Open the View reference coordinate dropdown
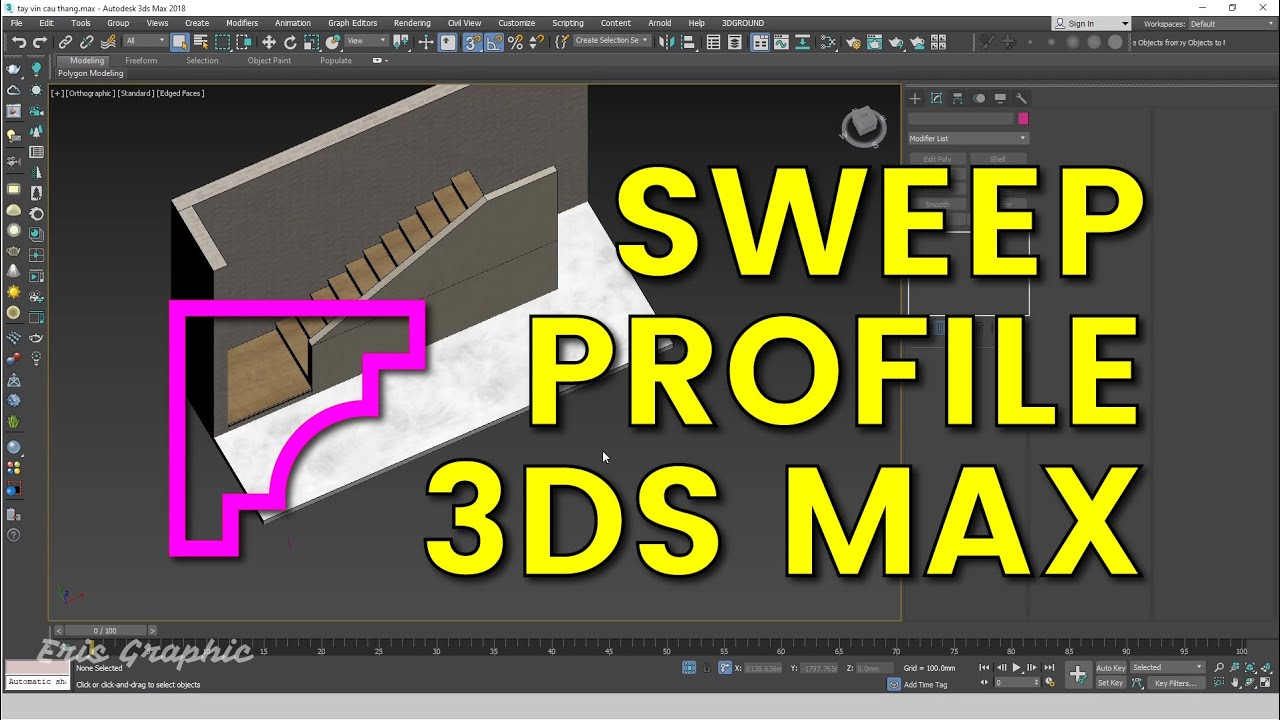 tap(367, 41)
